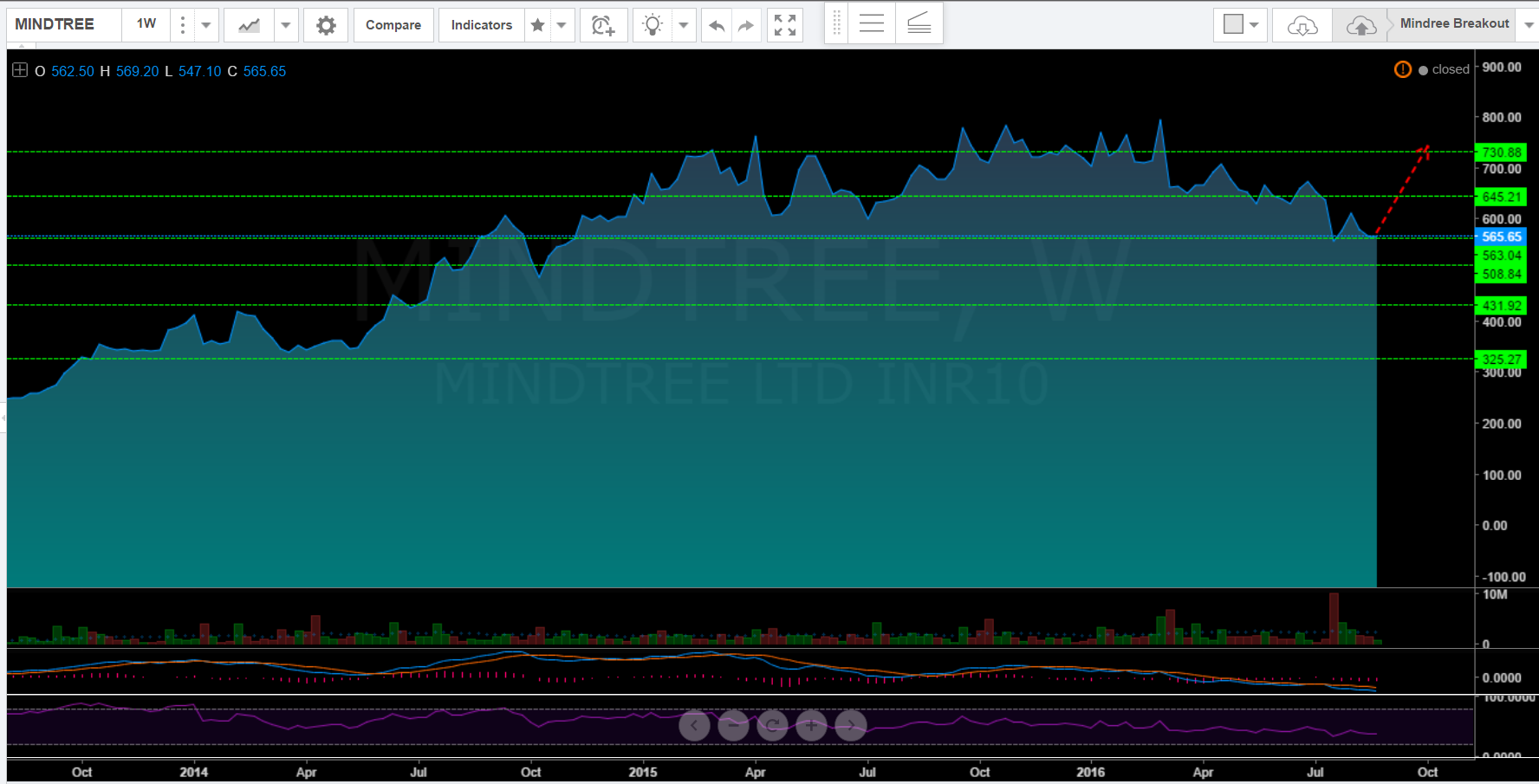Expand the lightbulb ideas dropdown arrow
This screenshot has height=784, width=1539.
(684, 25)
